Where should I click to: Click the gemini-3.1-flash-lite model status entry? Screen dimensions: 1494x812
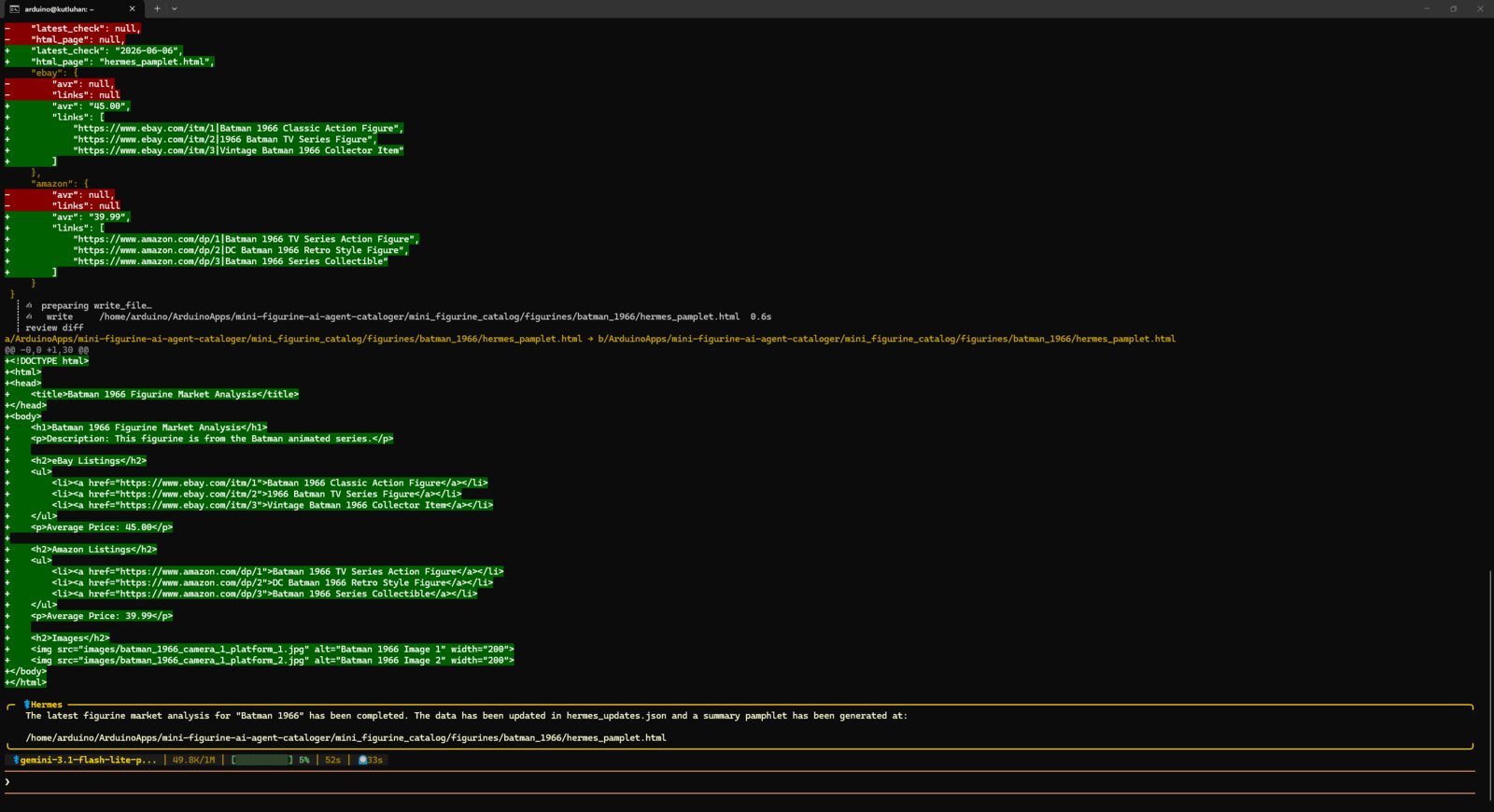84,760
